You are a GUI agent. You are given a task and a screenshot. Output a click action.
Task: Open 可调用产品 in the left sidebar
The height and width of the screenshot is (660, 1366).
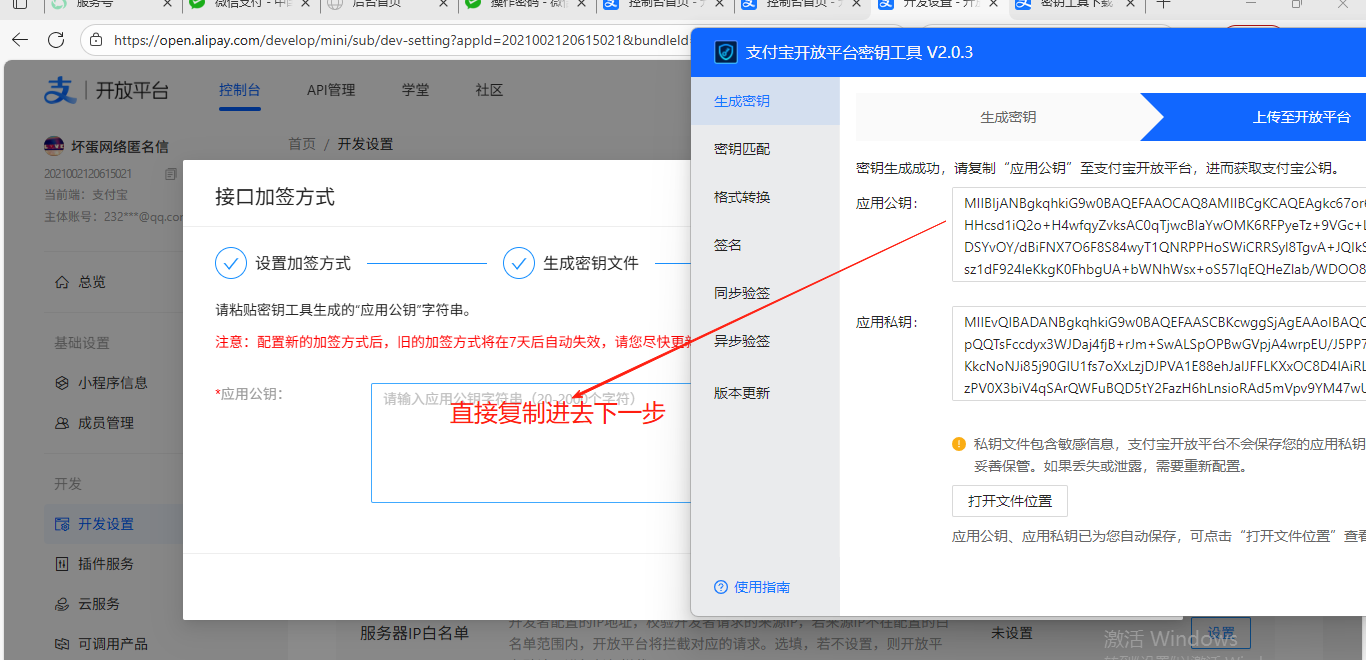click(x=114, y=644)
